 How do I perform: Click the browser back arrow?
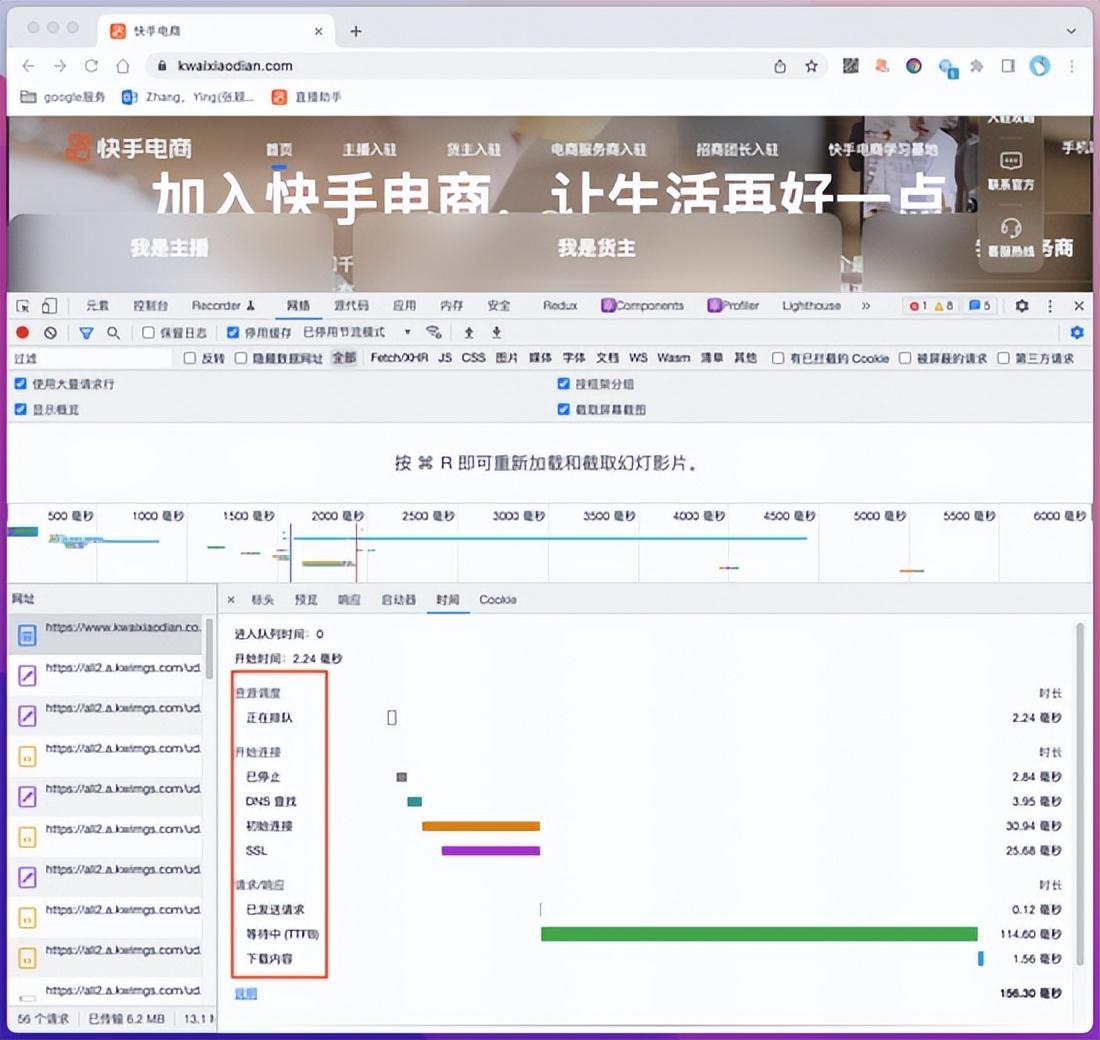[x=29, y=66]
